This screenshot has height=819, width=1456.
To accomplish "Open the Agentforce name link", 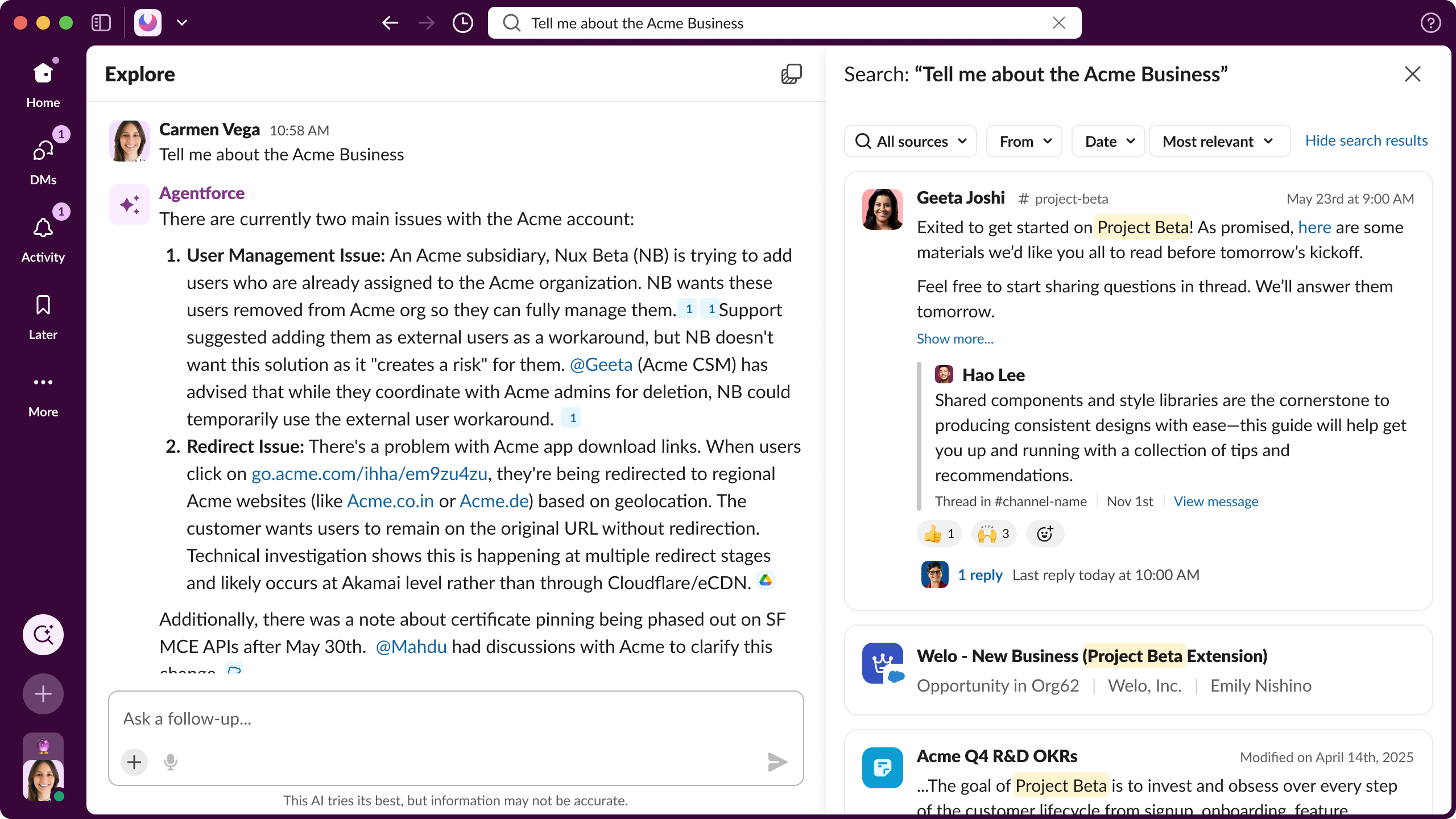I will tap(202, 193).
